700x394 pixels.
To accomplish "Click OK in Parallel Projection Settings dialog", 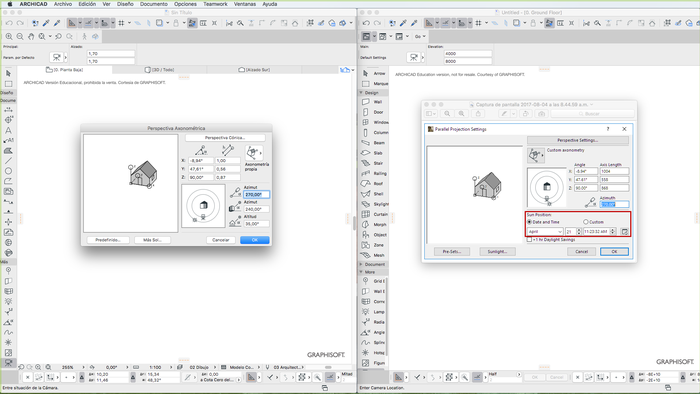I will point(614,252).
